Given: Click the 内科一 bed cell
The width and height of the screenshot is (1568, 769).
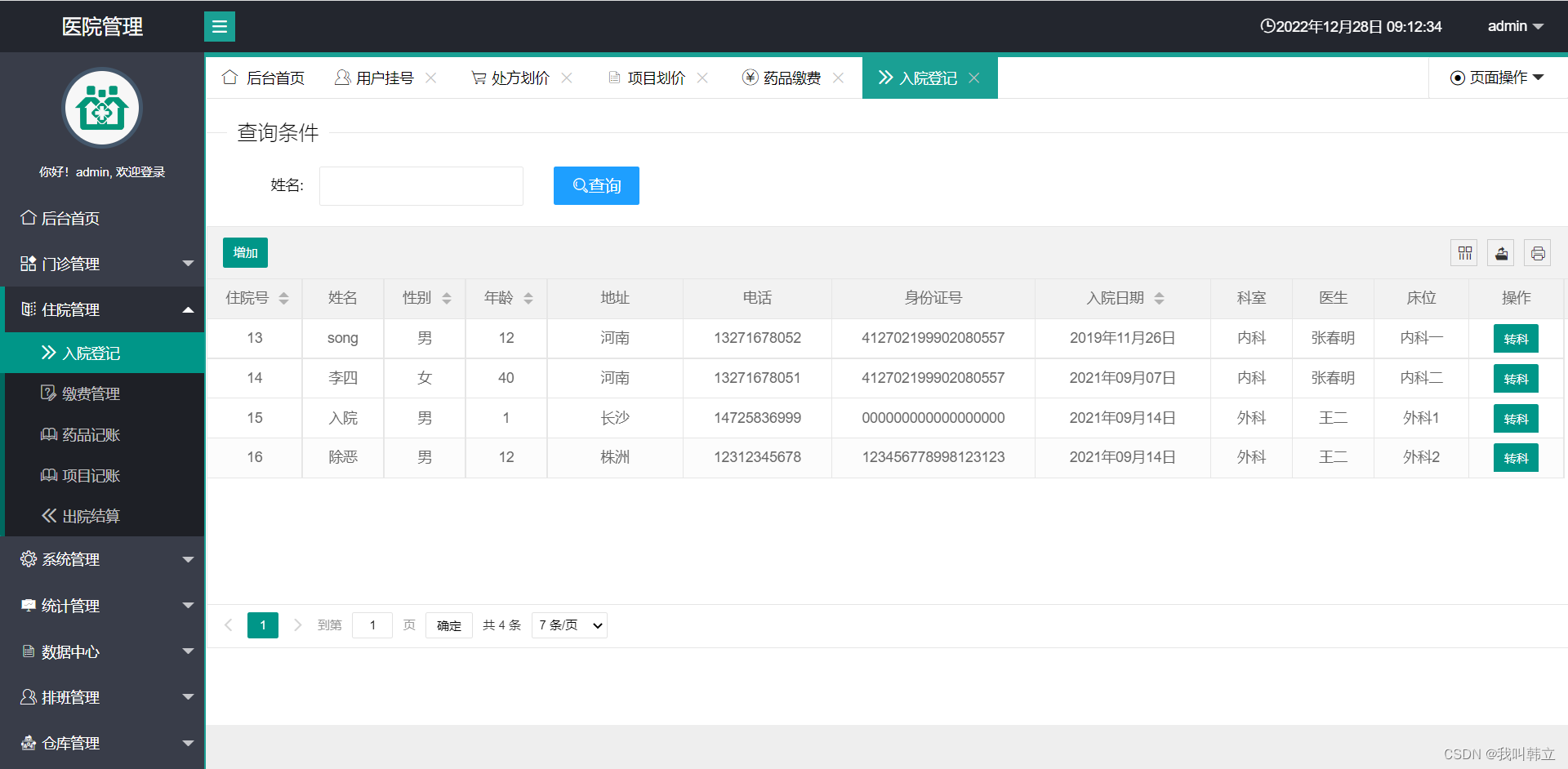Looking at the screenshot, I should tap(1422, 338).
